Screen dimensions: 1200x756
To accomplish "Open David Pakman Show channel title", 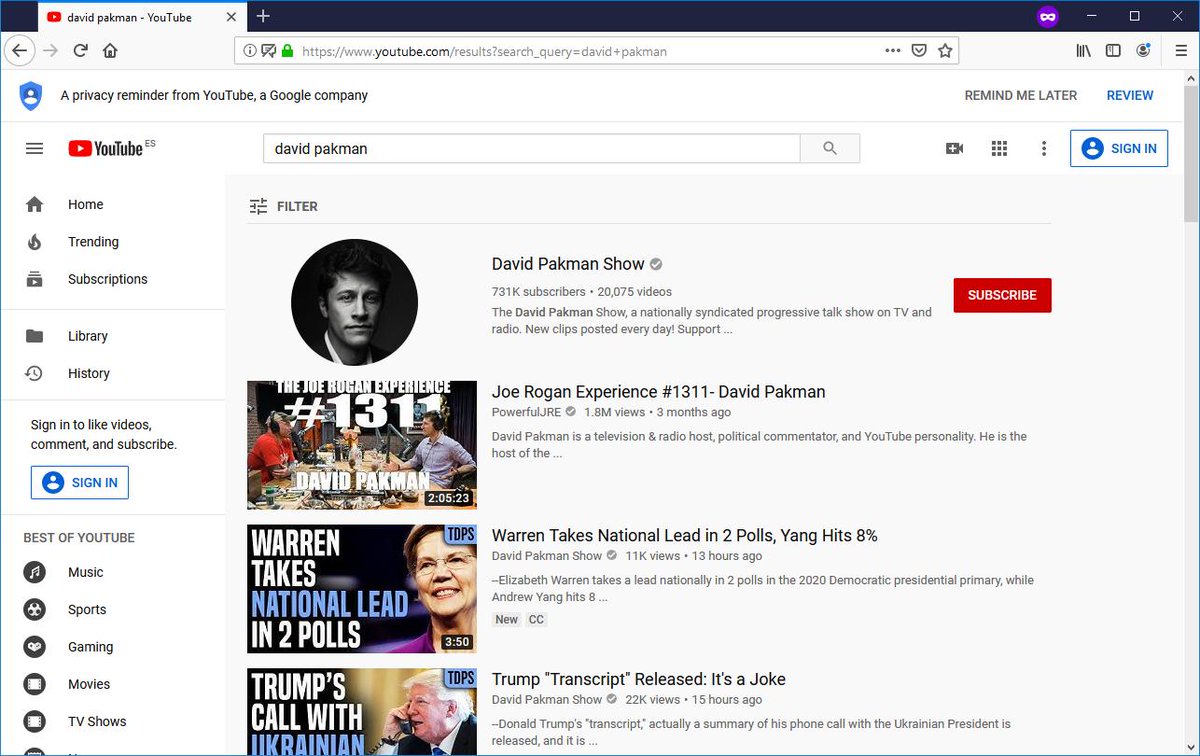I will pos(568,264).
